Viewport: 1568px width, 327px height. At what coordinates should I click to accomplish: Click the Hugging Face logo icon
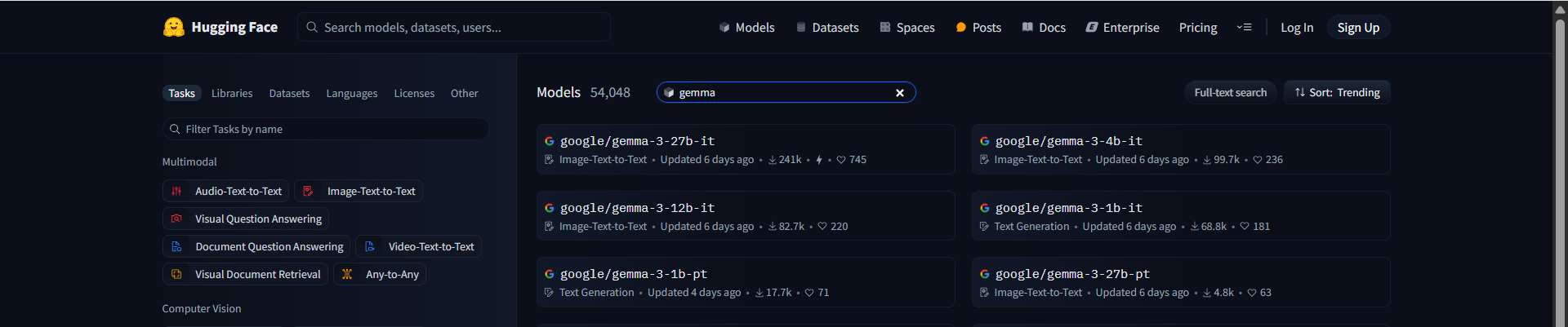click(x=173, y=27)
